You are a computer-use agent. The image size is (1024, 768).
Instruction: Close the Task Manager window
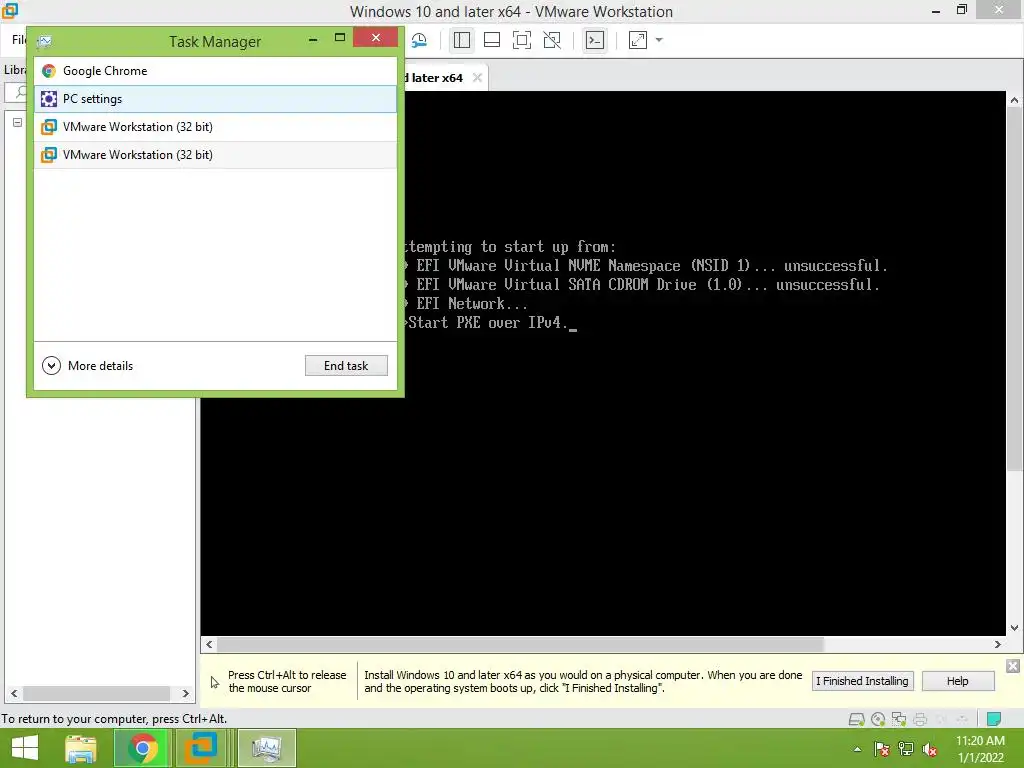[x=376, y=38]
